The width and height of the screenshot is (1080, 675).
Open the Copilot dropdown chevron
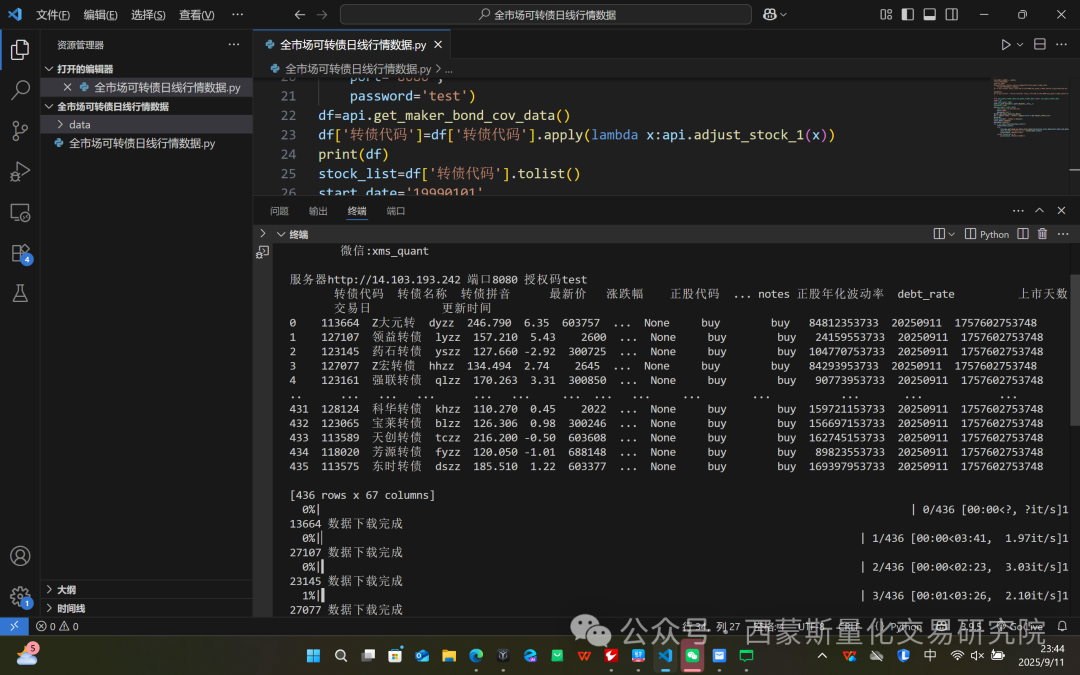[x=783, y=14]
